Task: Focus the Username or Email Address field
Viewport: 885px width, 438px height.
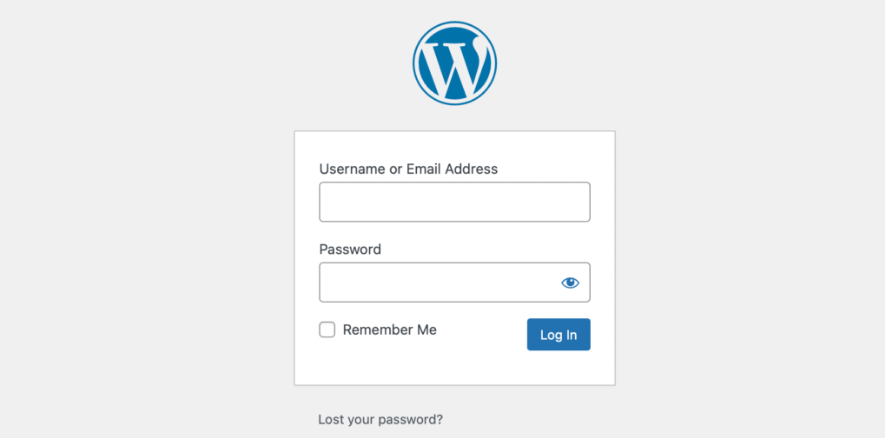Action: [x=454, y=202]
